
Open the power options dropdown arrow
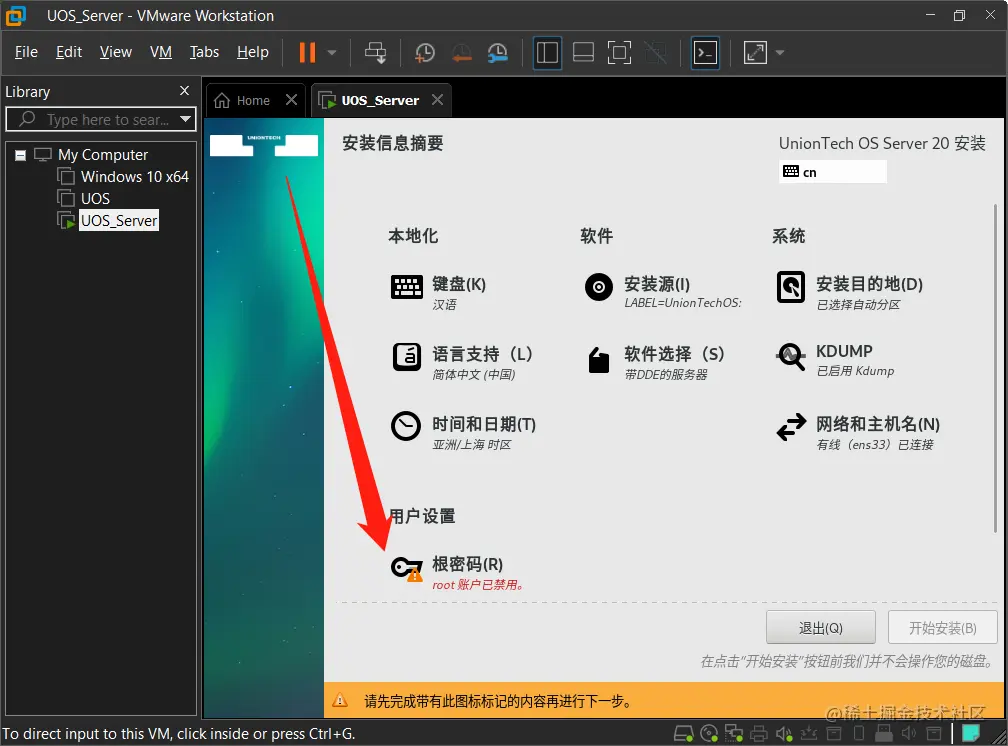tap(330, 53)
